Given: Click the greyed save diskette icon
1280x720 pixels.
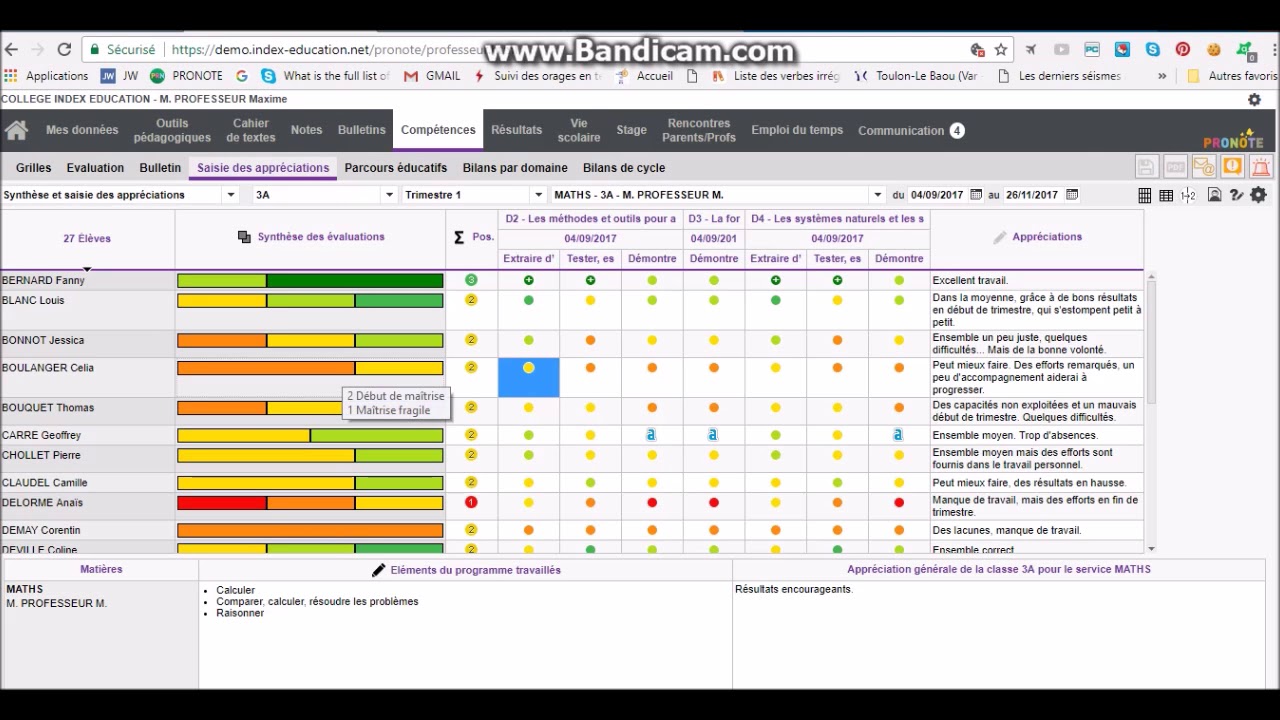Looking at the screenshot, I should click(x=1146, y=167).
